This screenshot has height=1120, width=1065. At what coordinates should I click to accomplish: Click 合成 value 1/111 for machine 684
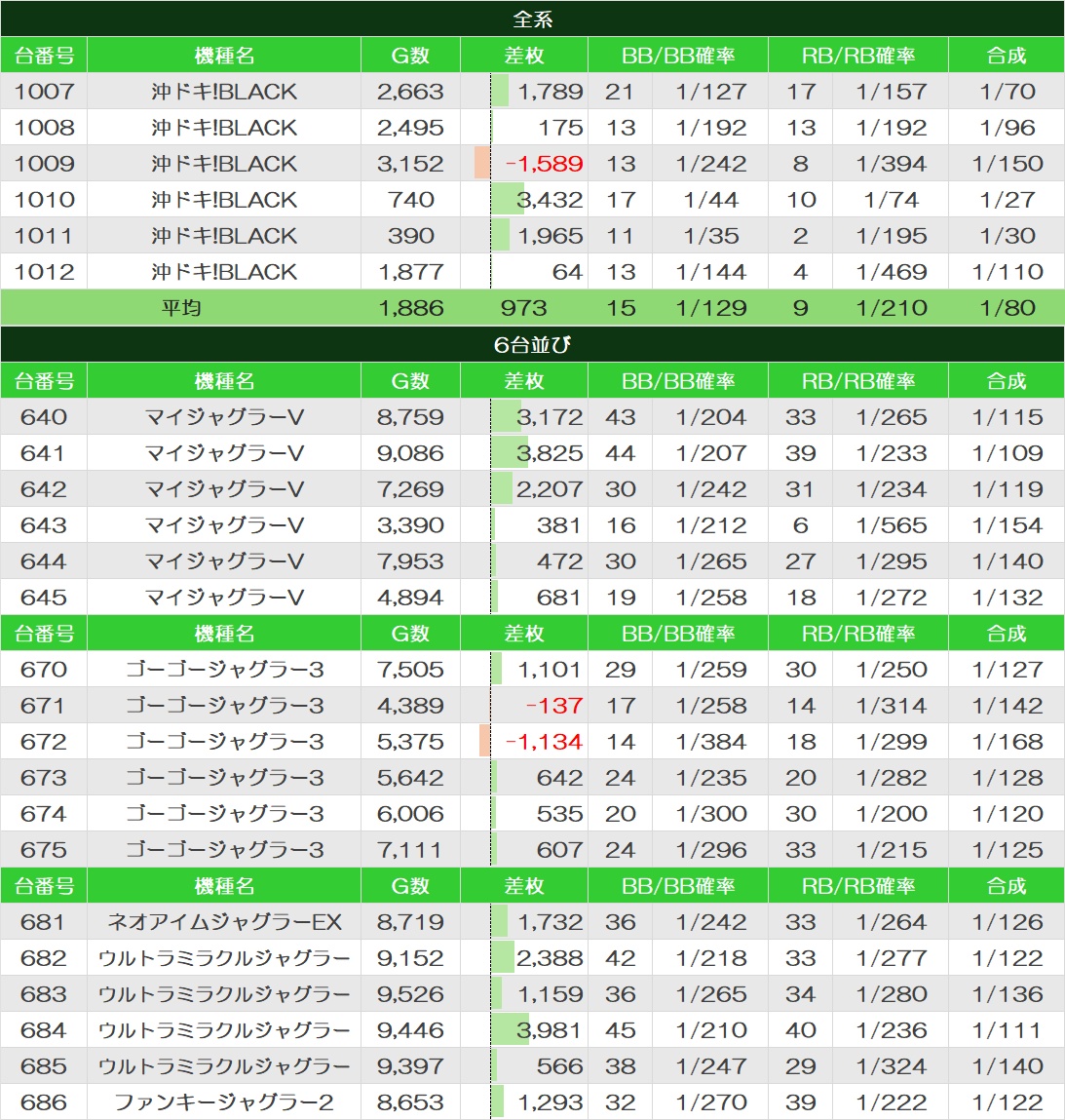(x=1007, y=1030)
